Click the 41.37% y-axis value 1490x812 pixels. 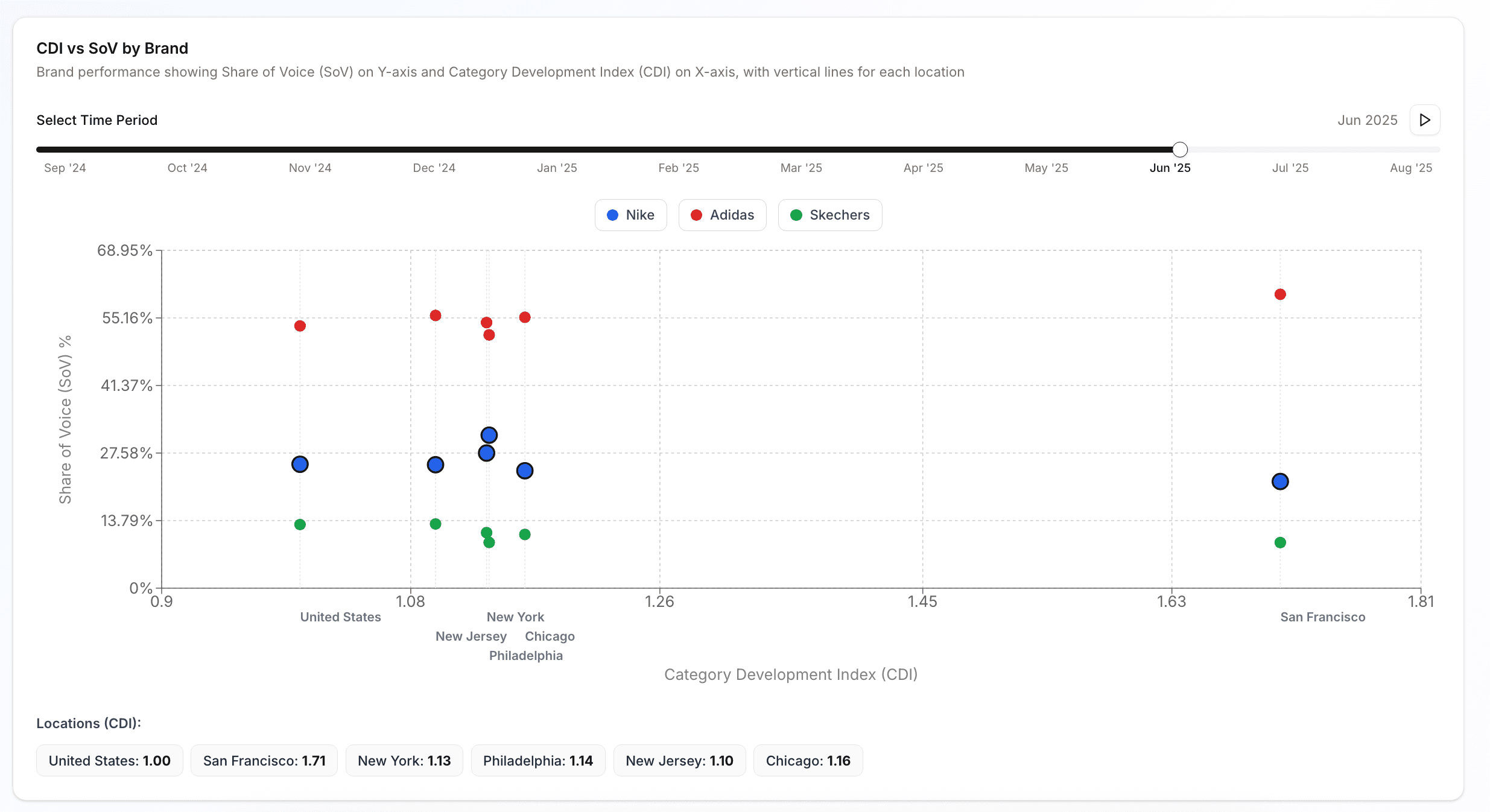click(x=127, y=385)
